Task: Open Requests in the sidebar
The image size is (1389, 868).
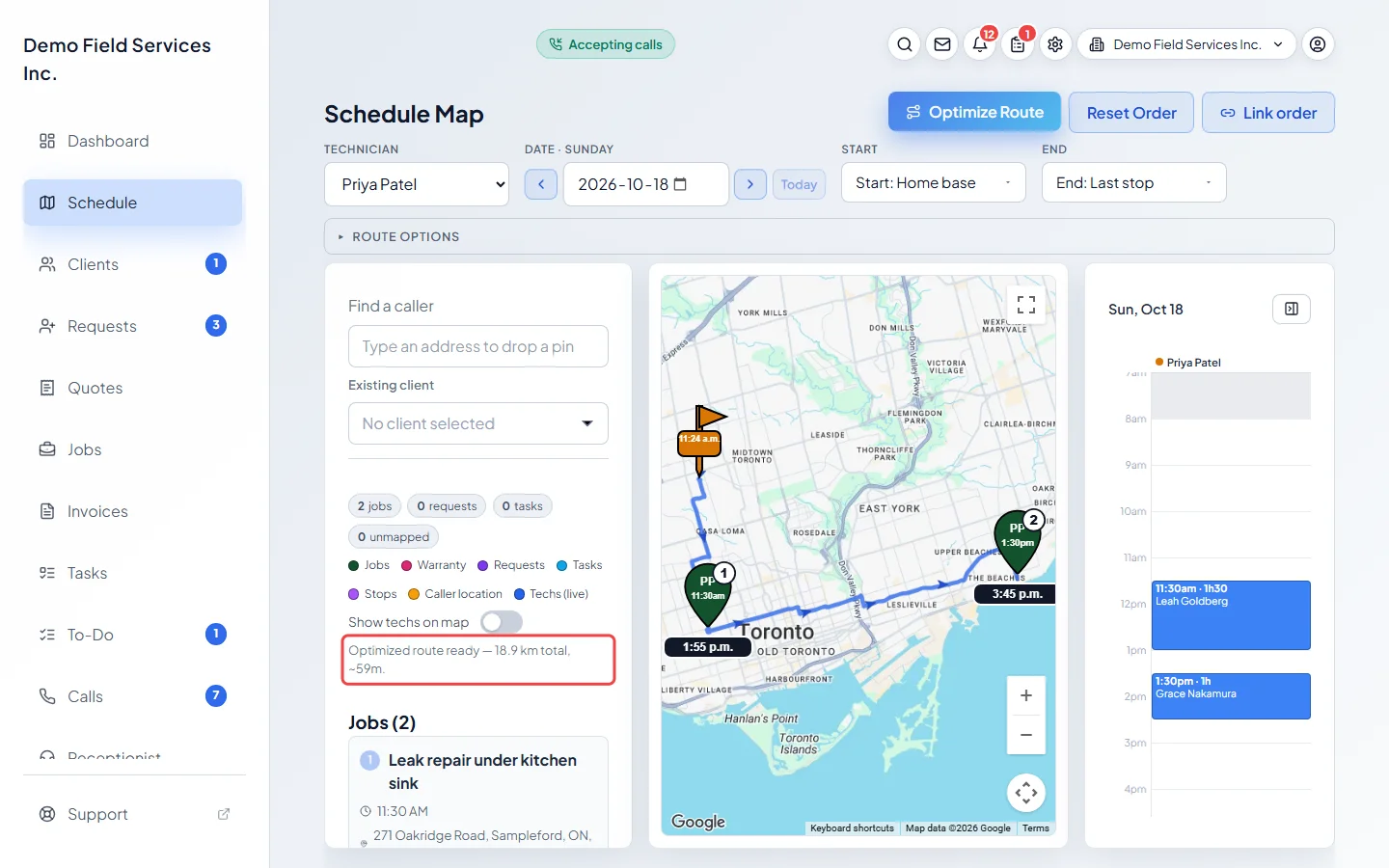Action: [133, 326]
